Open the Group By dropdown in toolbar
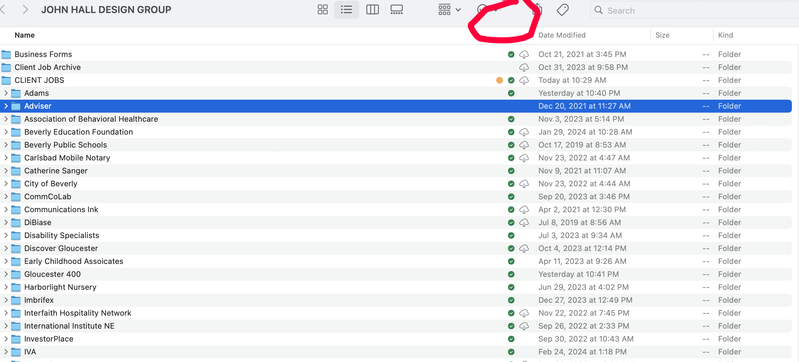The width and height of the screenshot is (799, 362). pyautogui.click(x=449, y=10)
